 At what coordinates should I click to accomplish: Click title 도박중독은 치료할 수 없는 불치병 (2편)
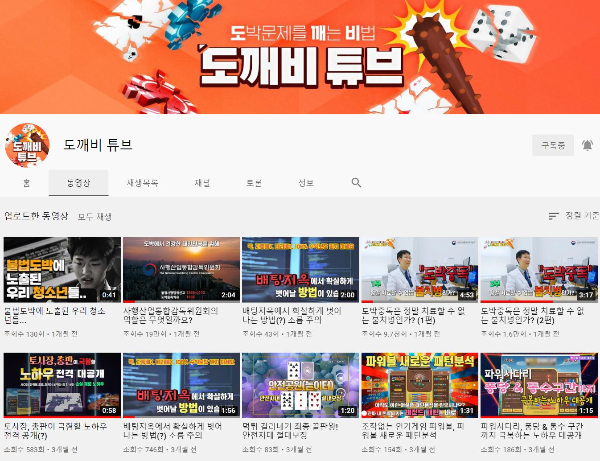(533, 315)
